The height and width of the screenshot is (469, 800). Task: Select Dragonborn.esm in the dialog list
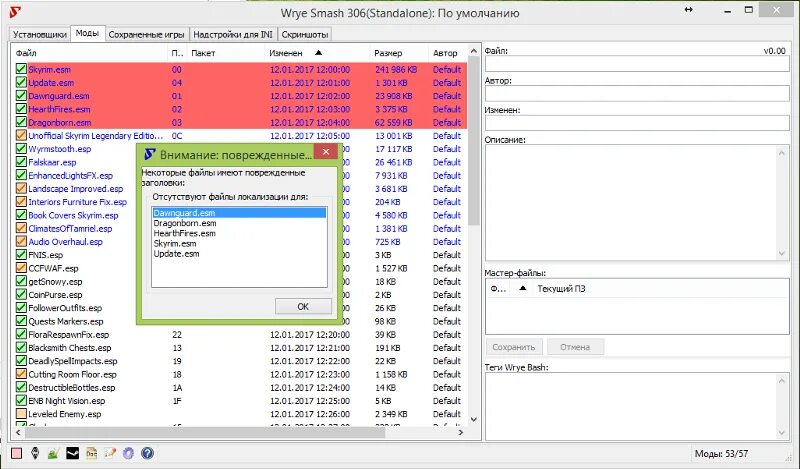point(239,223)
